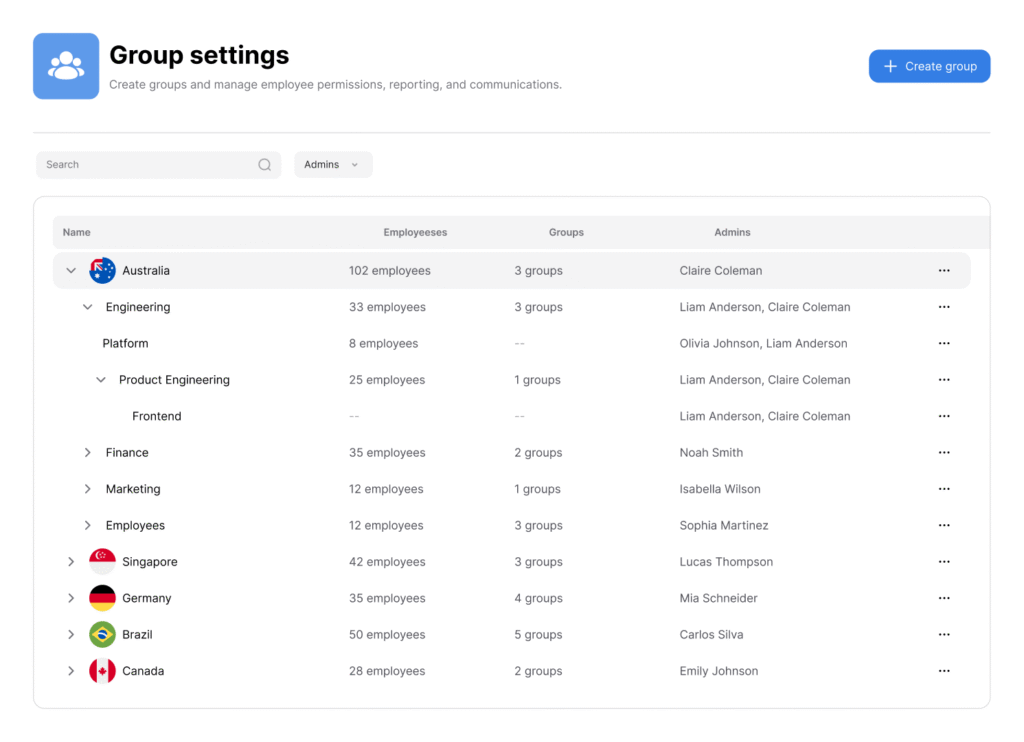Click the Create group button
The image size is (1024, 742).
coord(929,66)
